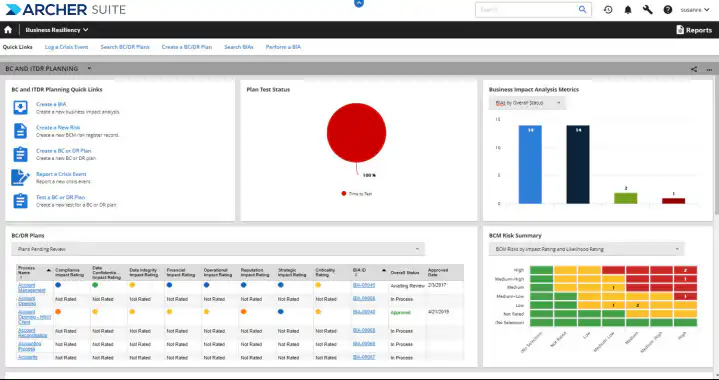Click the Search BIAs quick link
The width and height of the screenshot is (719, 380).
tap(239, 47)
